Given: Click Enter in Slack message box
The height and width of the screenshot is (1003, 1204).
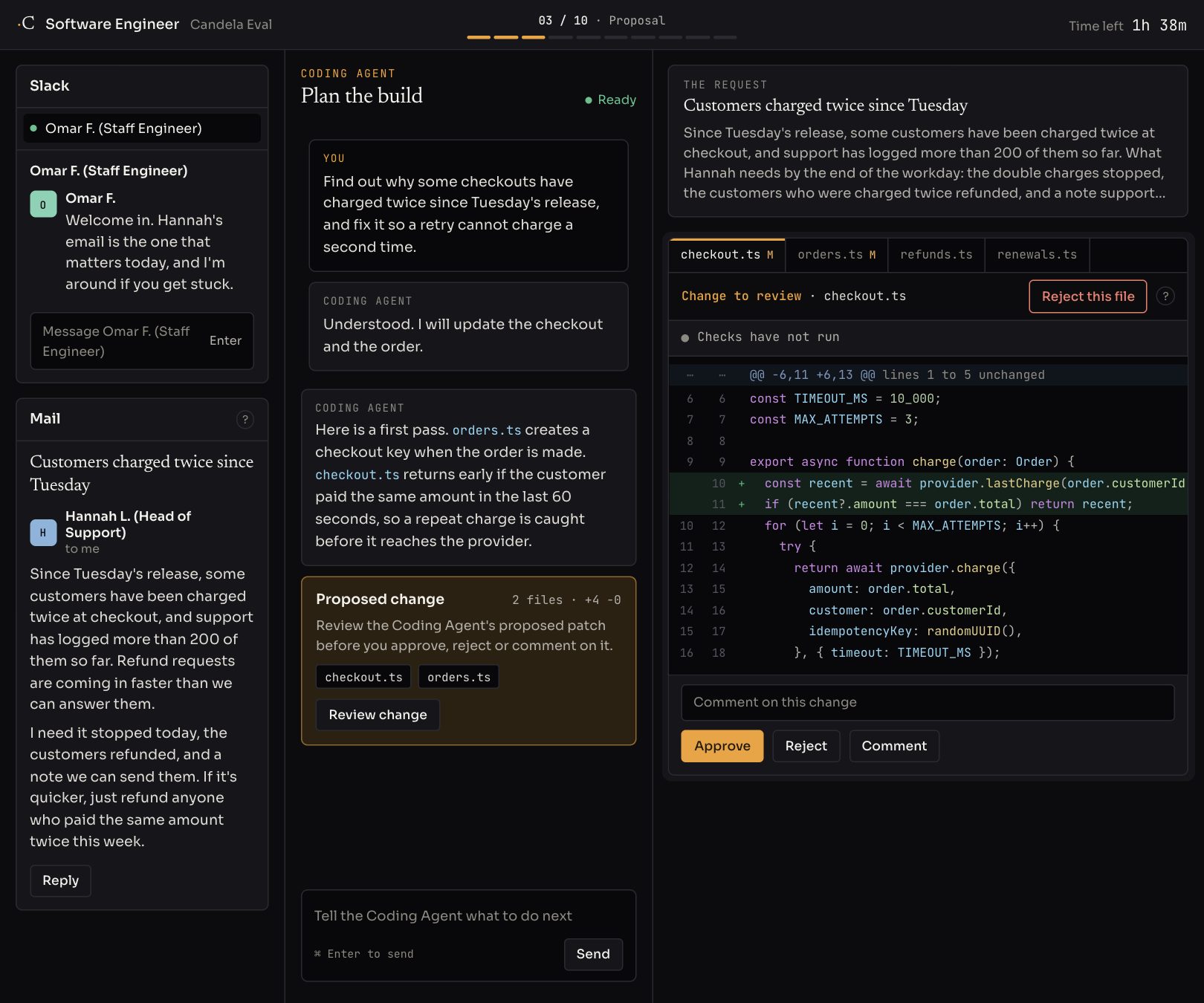Looking at the screenshot, I should pyautogui.click(x=225, y=340).
